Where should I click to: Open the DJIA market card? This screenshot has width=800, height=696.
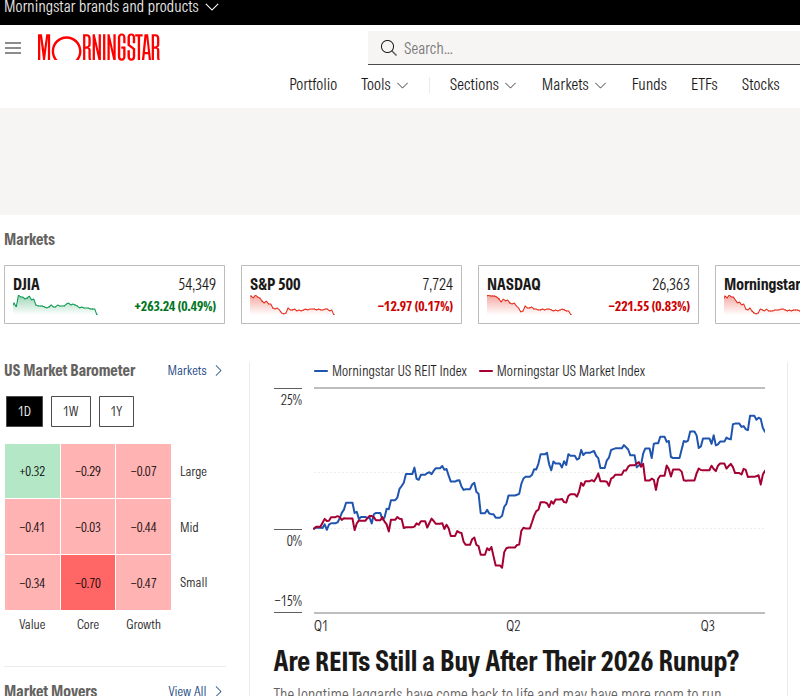coord(114,294)
